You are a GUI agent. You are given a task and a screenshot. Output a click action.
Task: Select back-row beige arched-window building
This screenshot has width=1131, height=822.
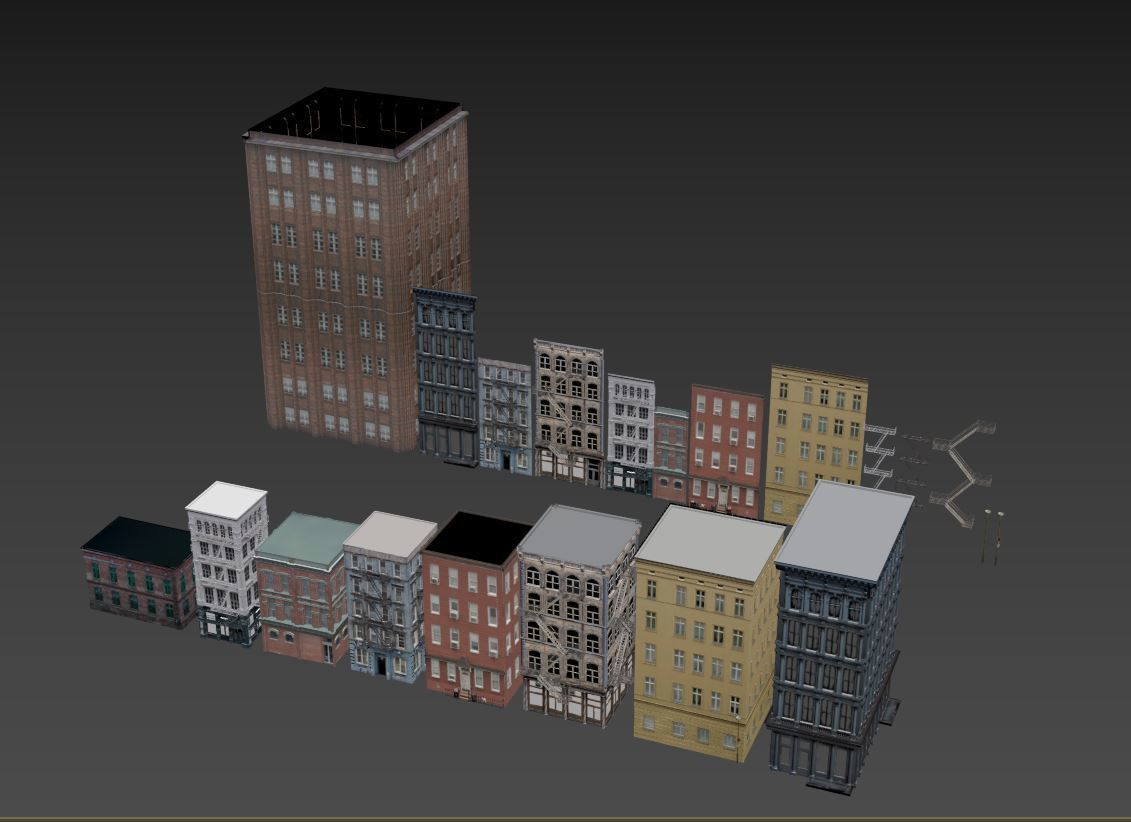tap(569, 412)
